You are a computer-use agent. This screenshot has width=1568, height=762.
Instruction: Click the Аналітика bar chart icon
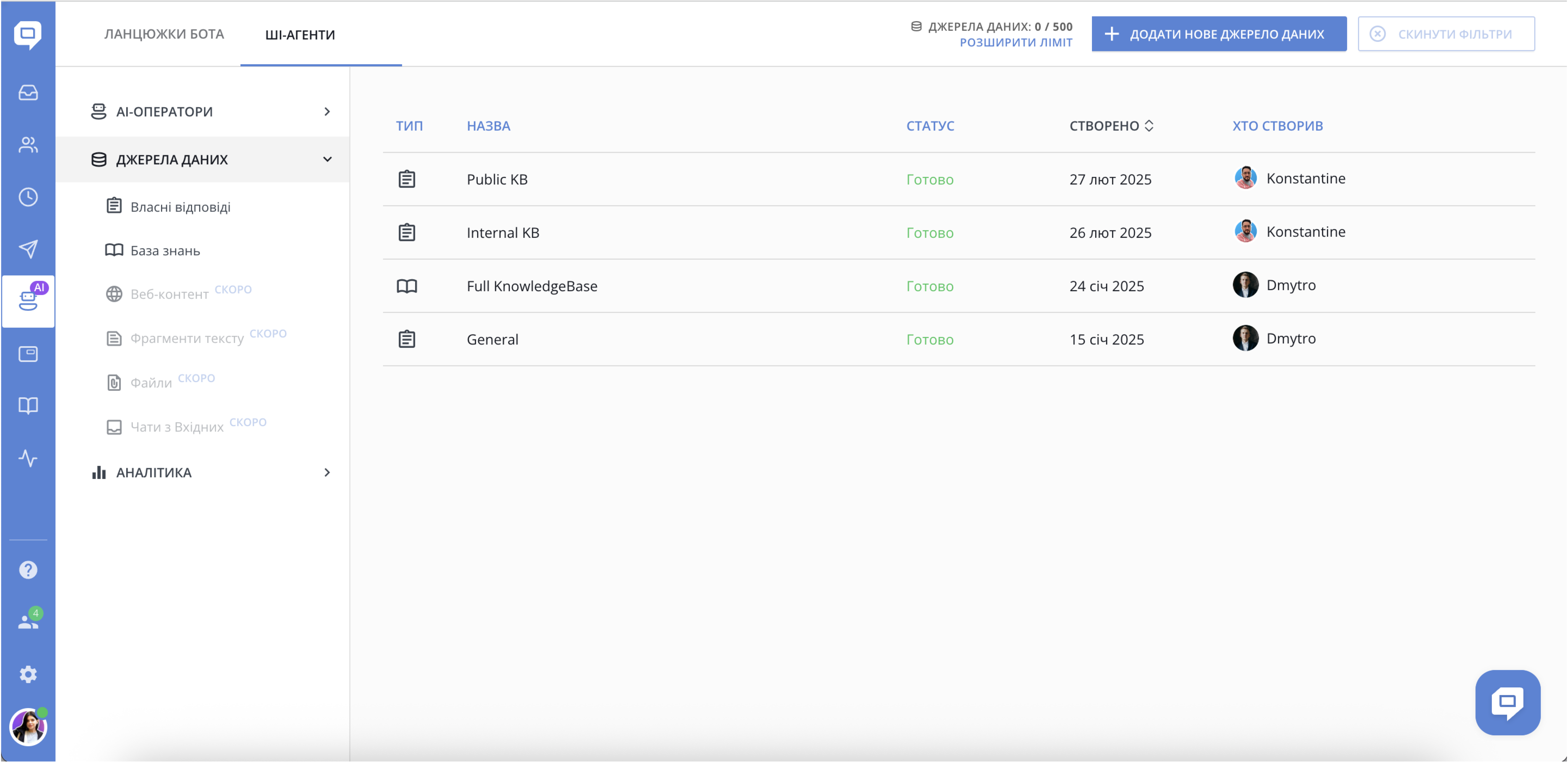(x=98, y=472)
